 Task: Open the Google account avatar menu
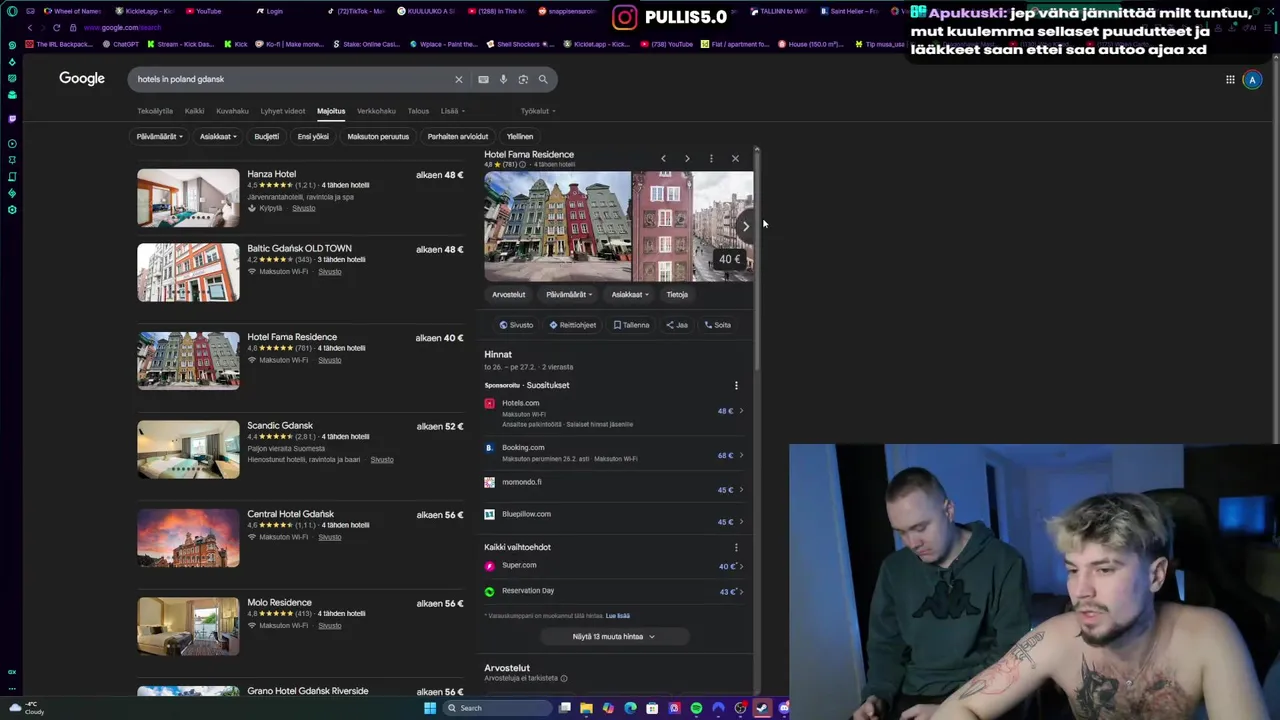pos(1252,80)
